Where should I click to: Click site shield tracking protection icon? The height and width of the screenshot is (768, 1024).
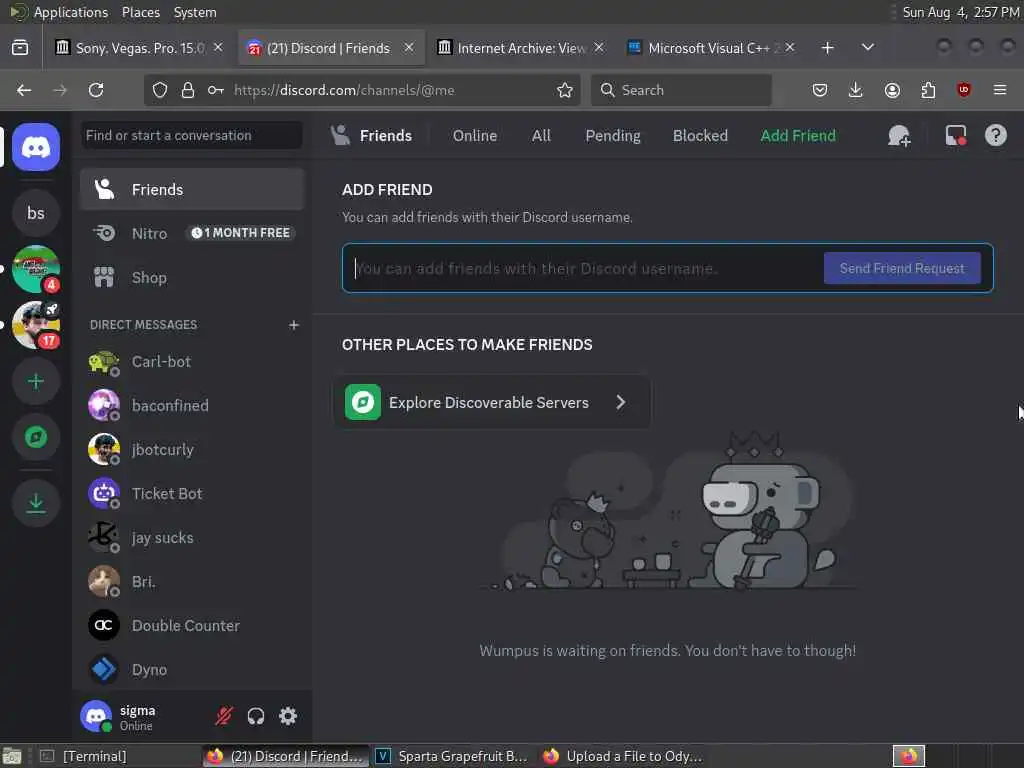(160, 90)
